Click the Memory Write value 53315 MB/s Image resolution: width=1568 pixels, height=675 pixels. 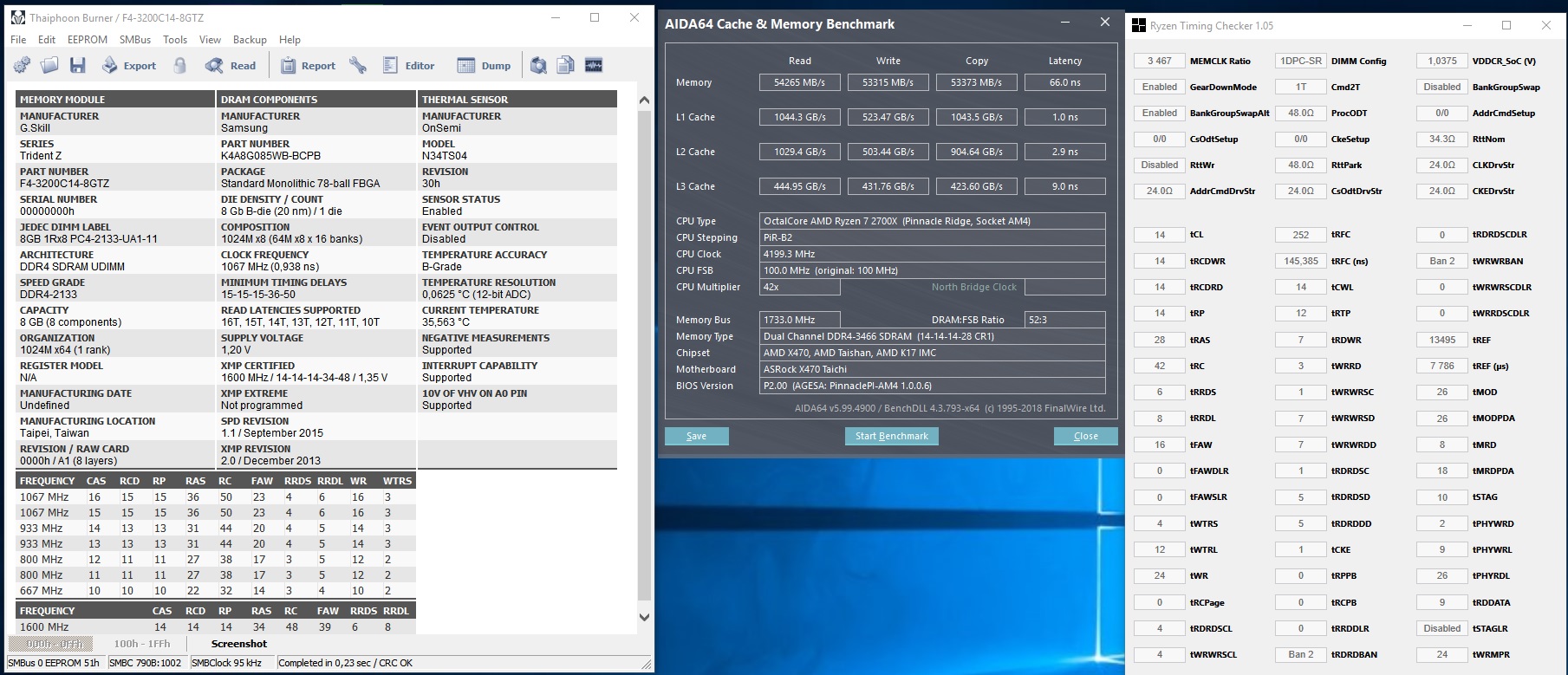coord(888,82)
